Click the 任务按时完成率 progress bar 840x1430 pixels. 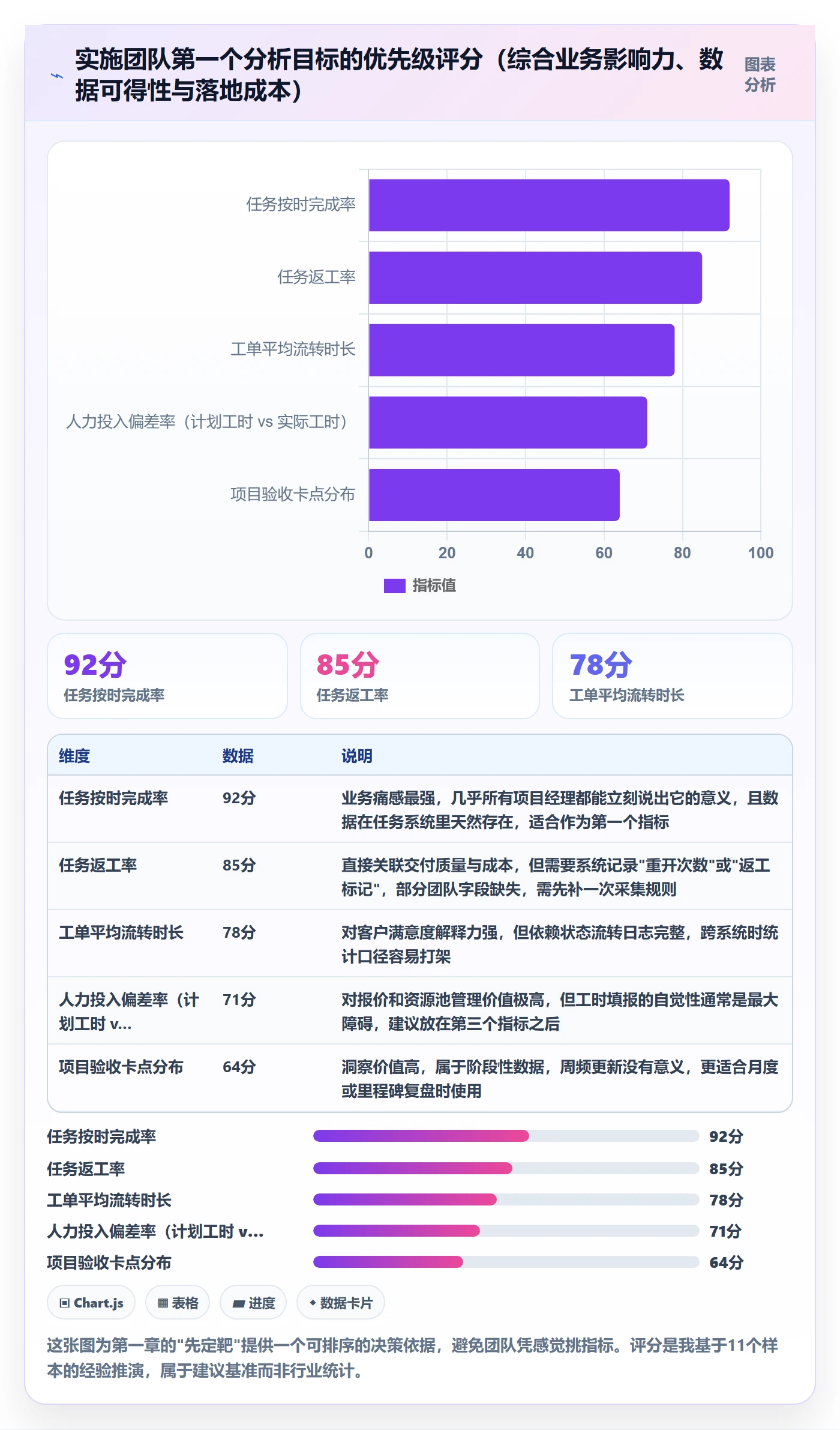tap(506, 1136)
